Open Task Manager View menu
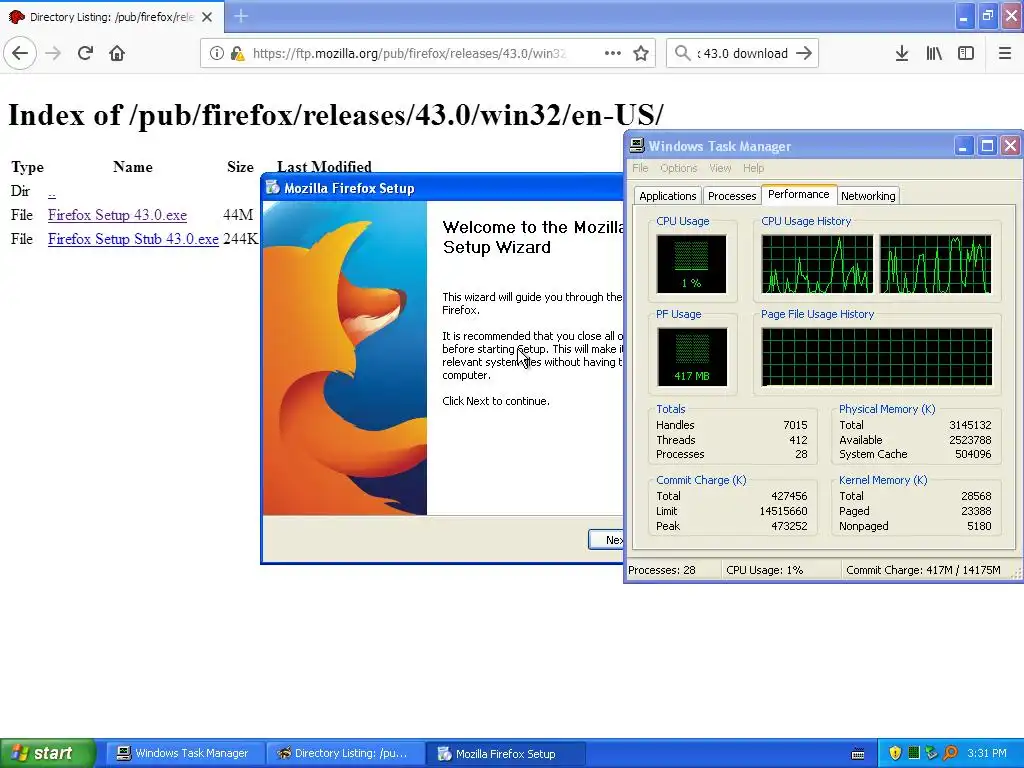The image size is (1024, 768). (x=720, y=168)
